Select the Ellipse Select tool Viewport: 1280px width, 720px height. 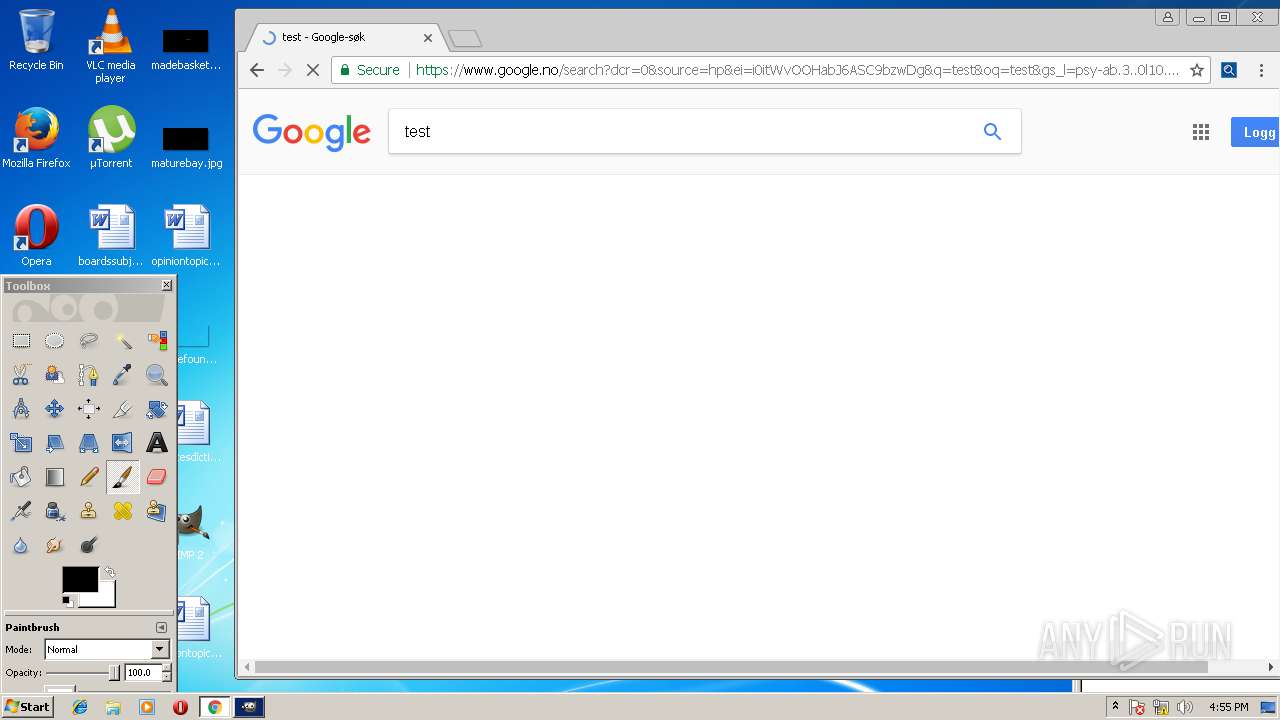click(x=55, y=341)
